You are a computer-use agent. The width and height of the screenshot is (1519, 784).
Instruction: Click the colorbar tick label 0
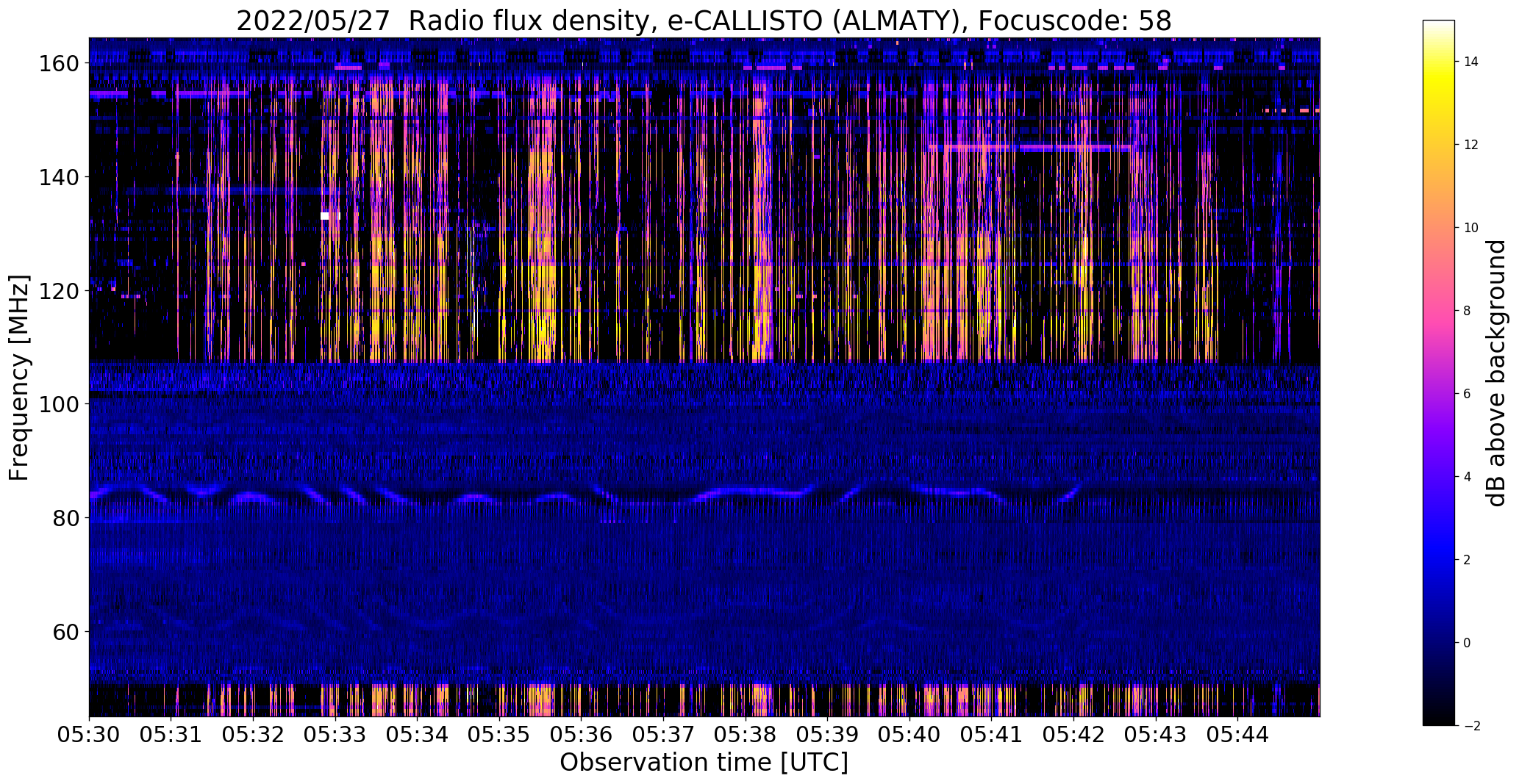(x=1468, y=643)
